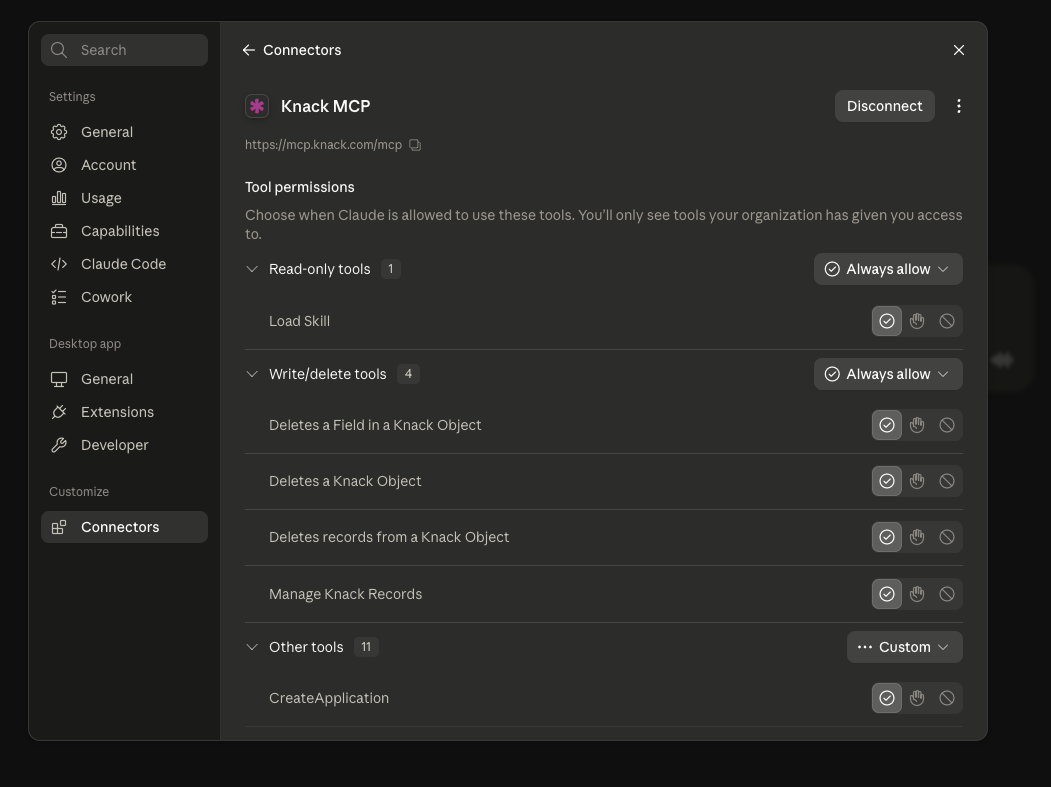Click the Load Skill row label

click(299, 321)
